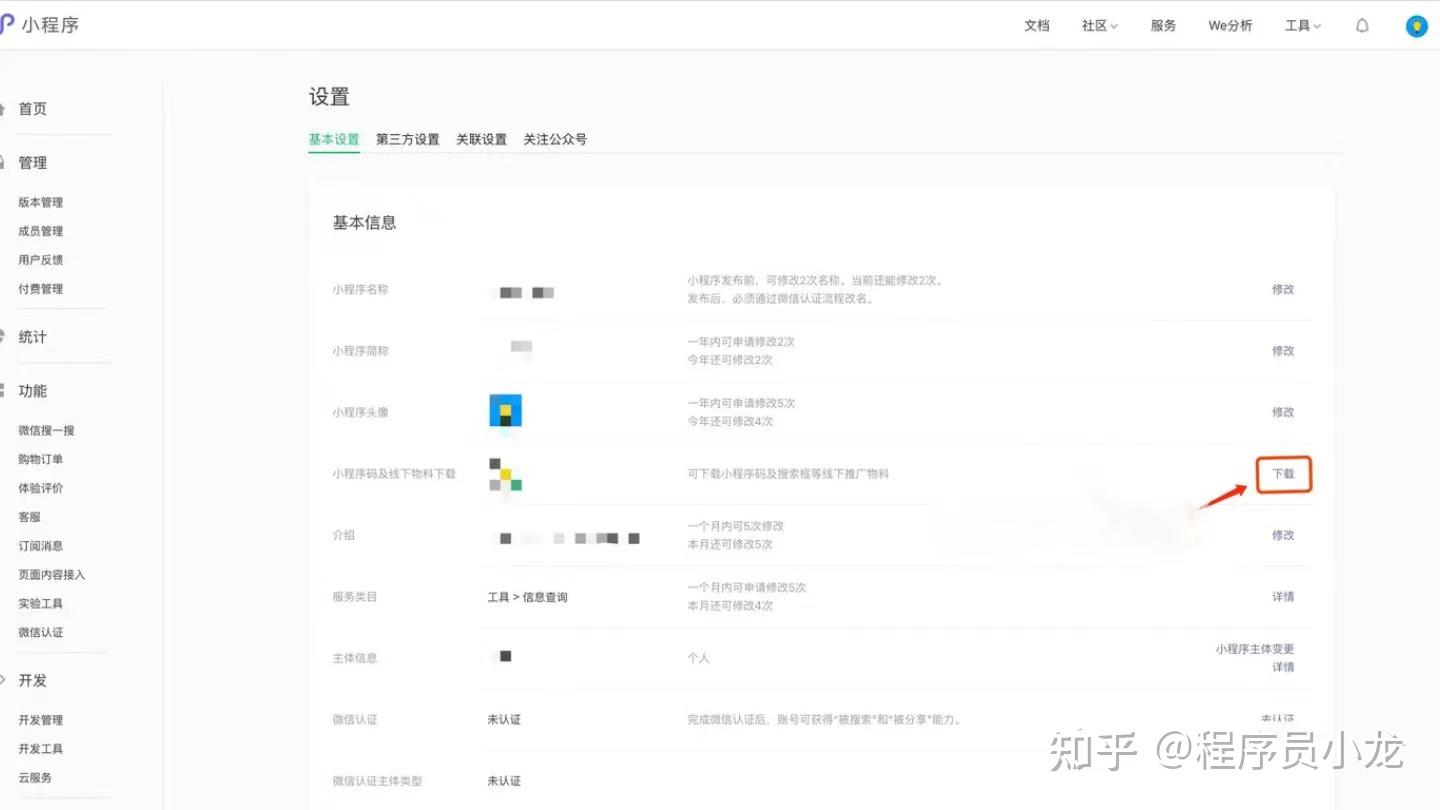Open 成员管理 in the sidebar
Image resolution: width=1440 pixels, height=810 pixels.
click(40, 231)
